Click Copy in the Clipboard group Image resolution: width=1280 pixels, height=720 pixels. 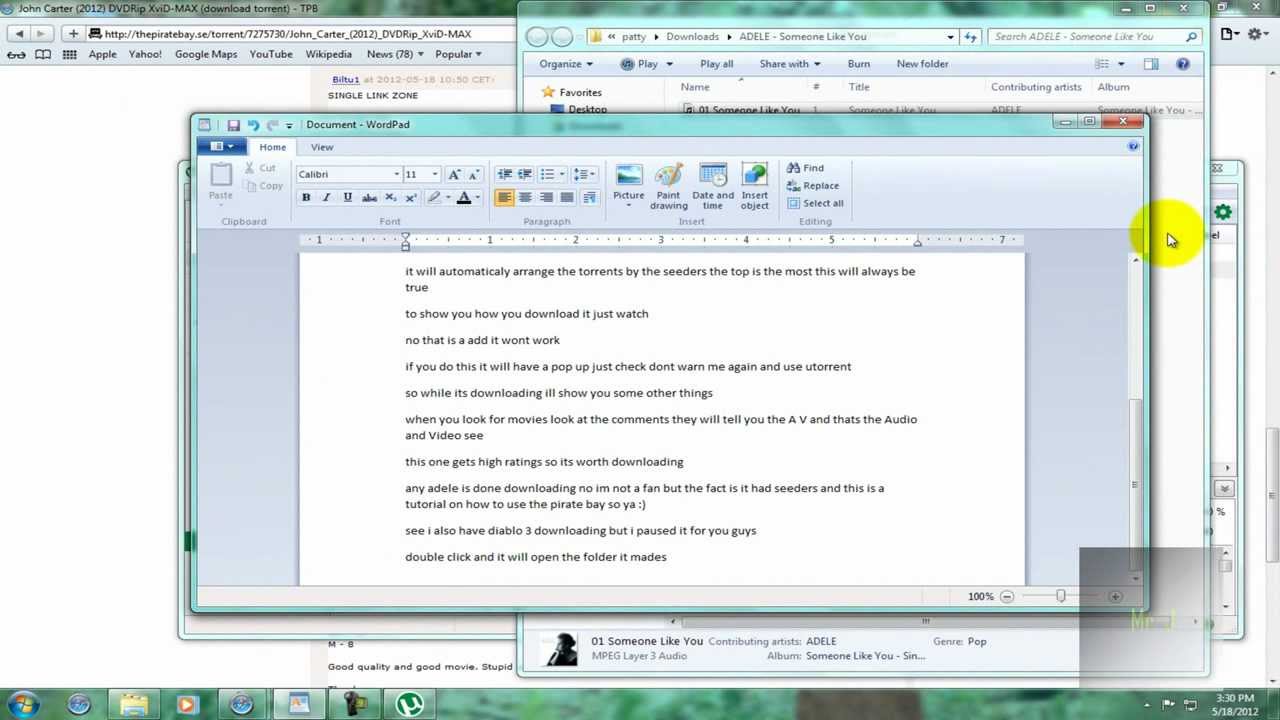tap(263, 186)
